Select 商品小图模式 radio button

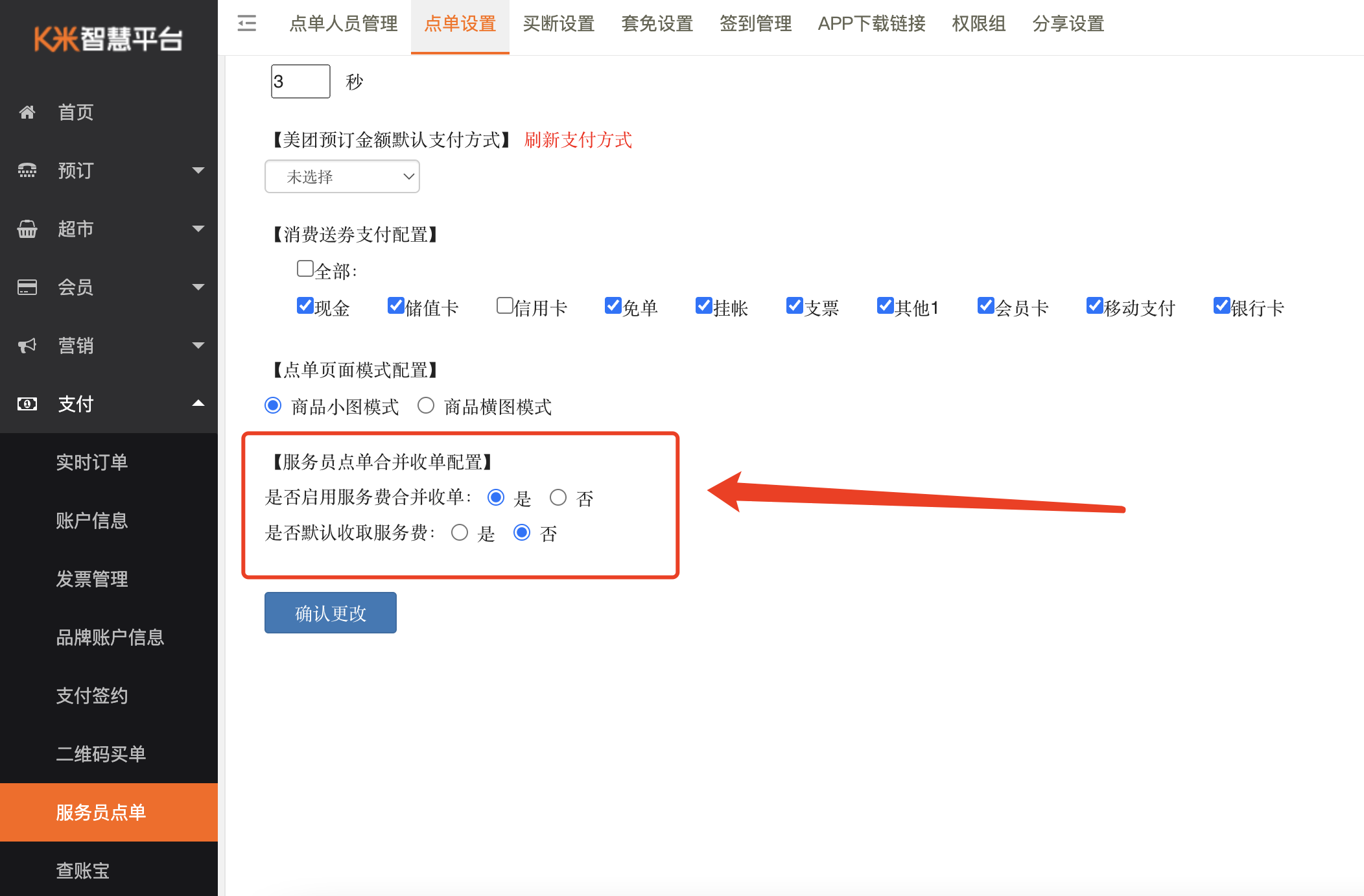pos(273,406)
